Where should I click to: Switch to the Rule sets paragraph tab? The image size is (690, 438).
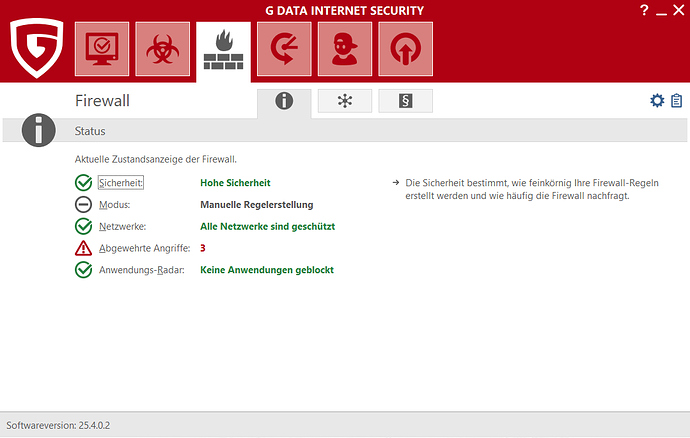click(x=406, y=101)
